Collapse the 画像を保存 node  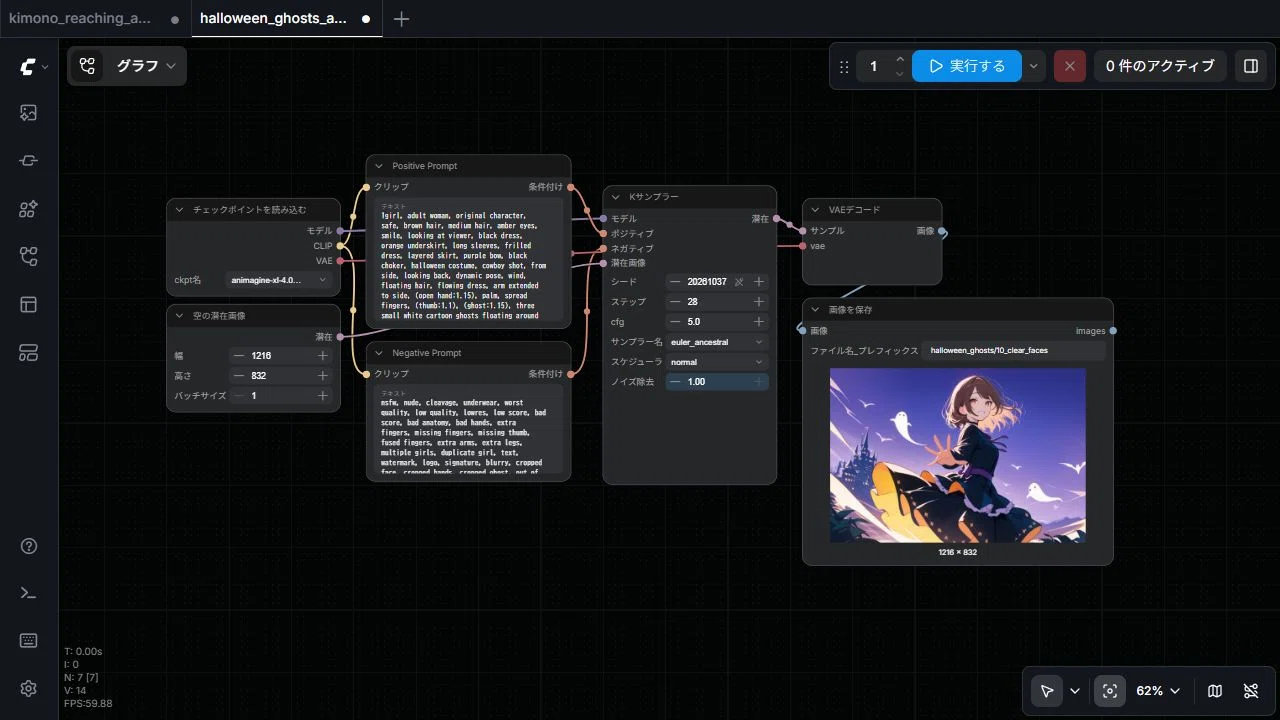(815, 310)
